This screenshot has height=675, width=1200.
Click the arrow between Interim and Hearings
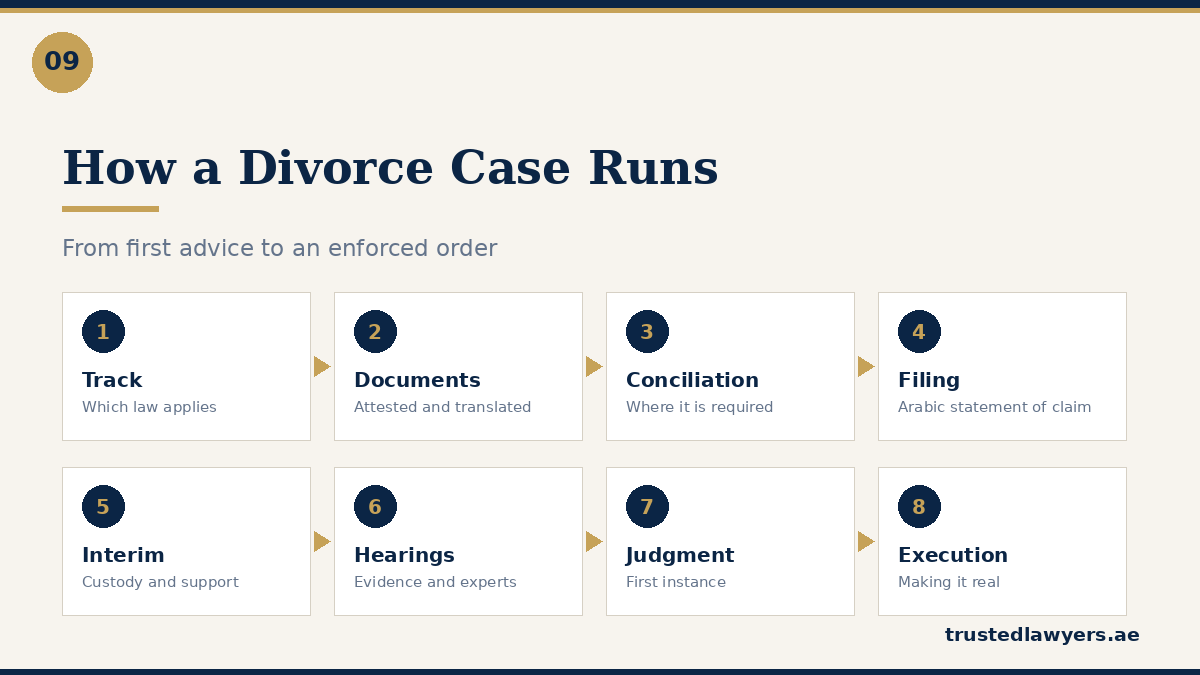(x=322, y=541)
